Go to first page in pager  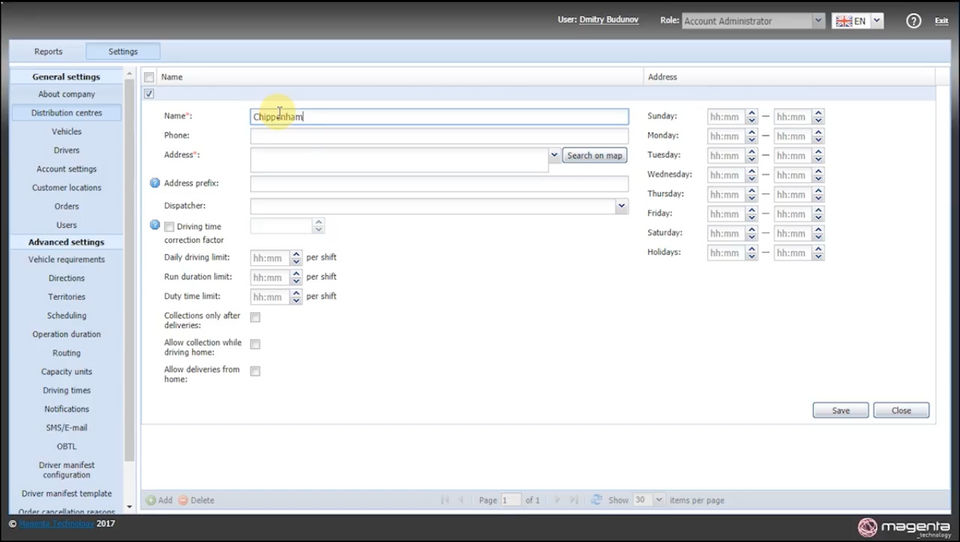coord(445,500)
